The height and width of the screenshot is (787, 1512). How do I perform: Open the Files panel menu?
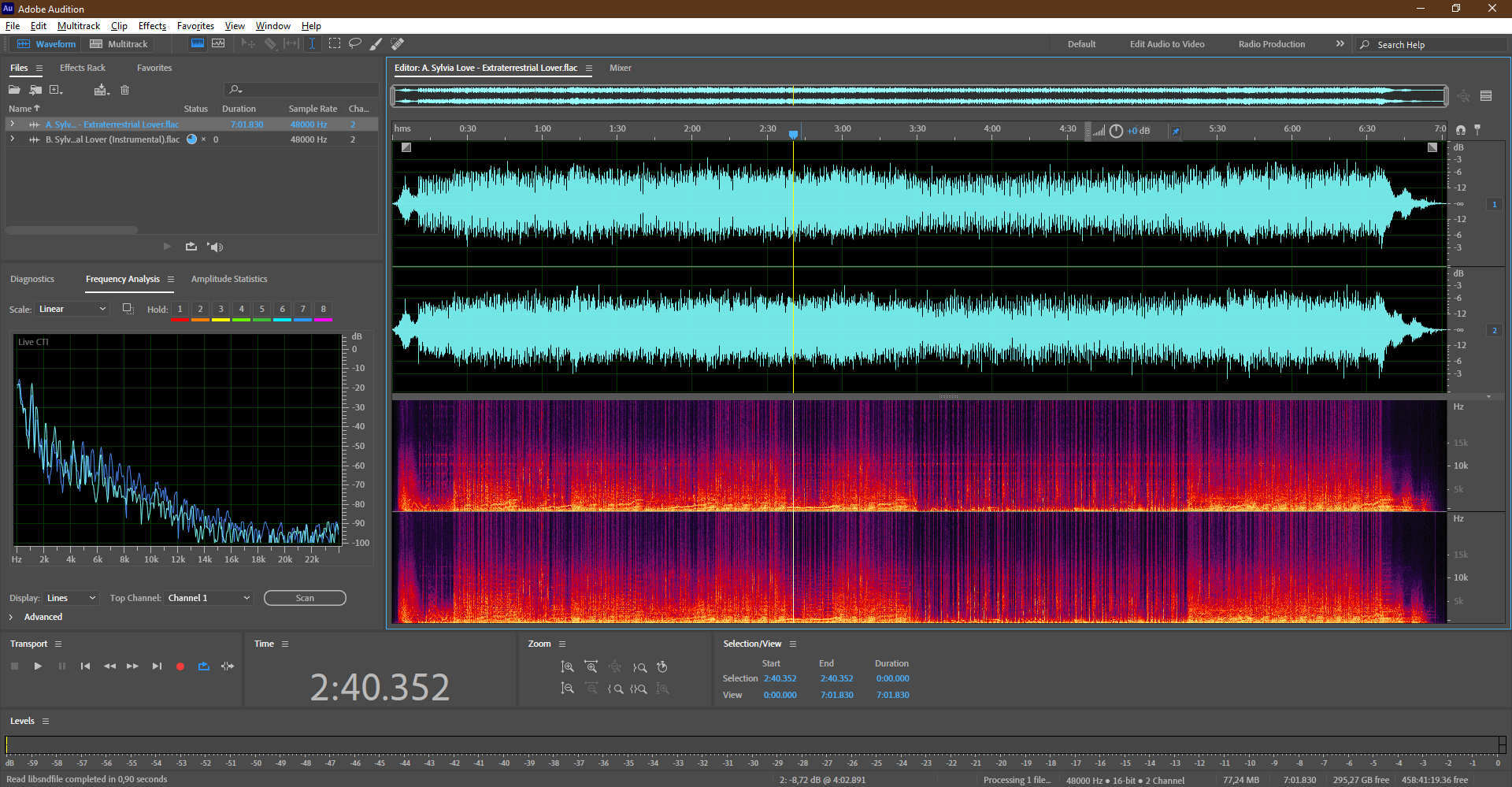[x=39, y=69]
